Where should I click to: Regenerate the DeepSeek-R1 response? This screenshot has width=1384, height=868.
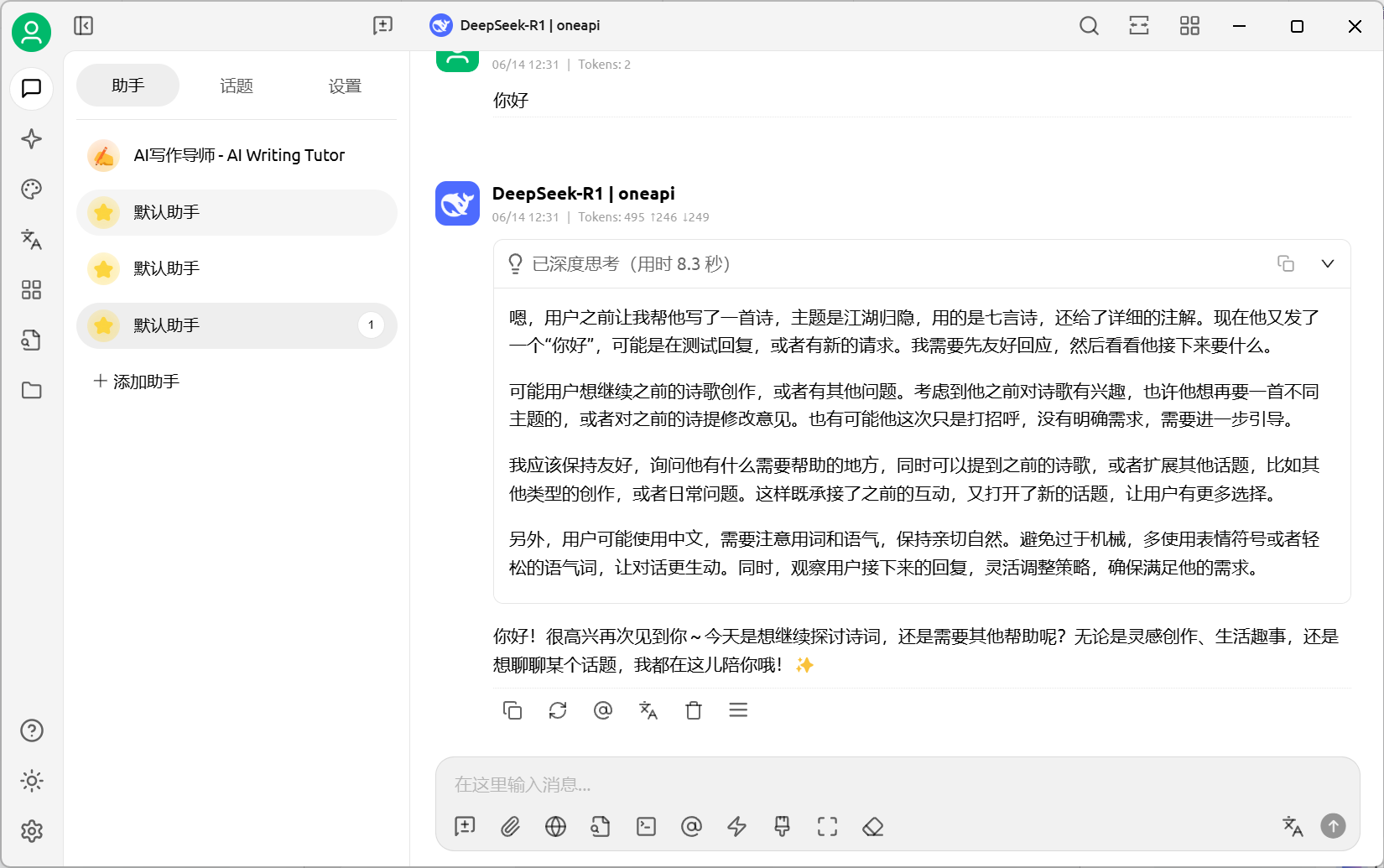pos(558,710)
